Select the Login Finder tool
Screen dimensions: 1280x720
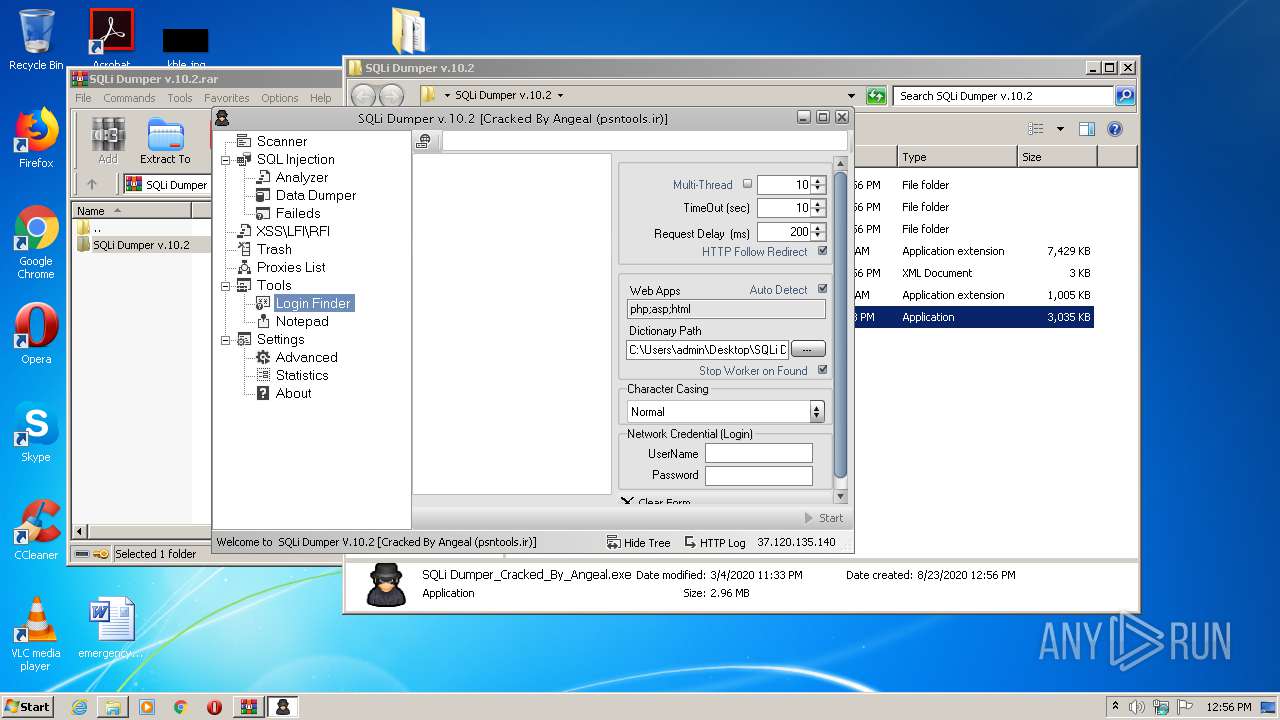coord(313,303)
